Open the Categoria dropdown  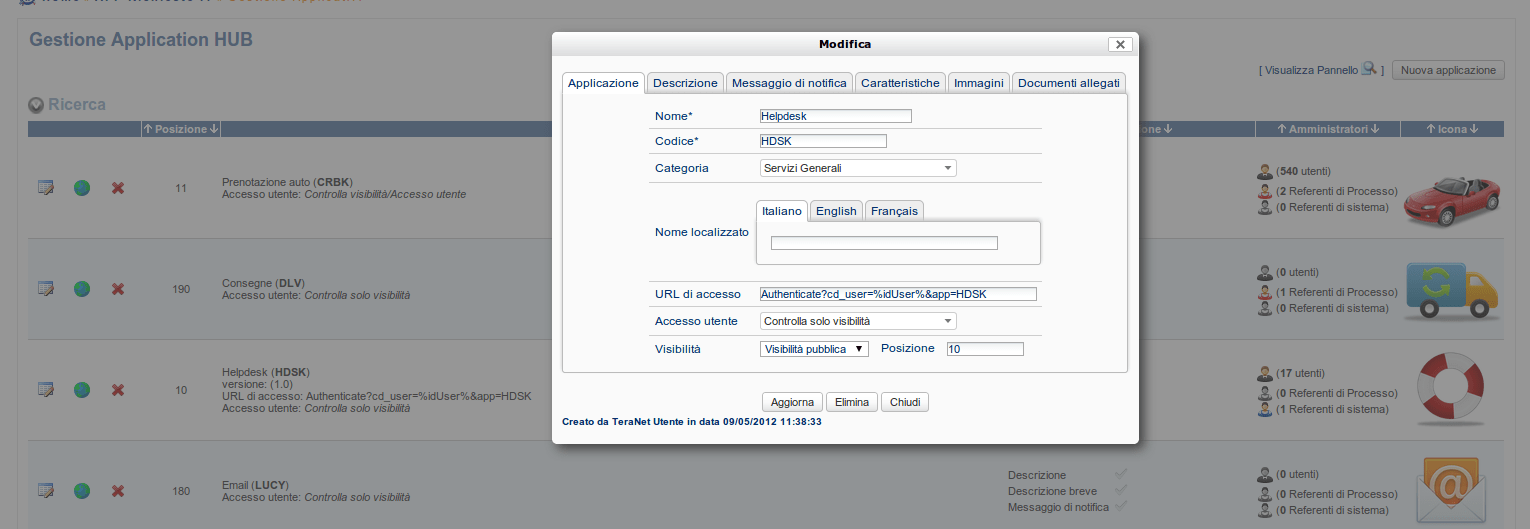click(x=858, y=168)
